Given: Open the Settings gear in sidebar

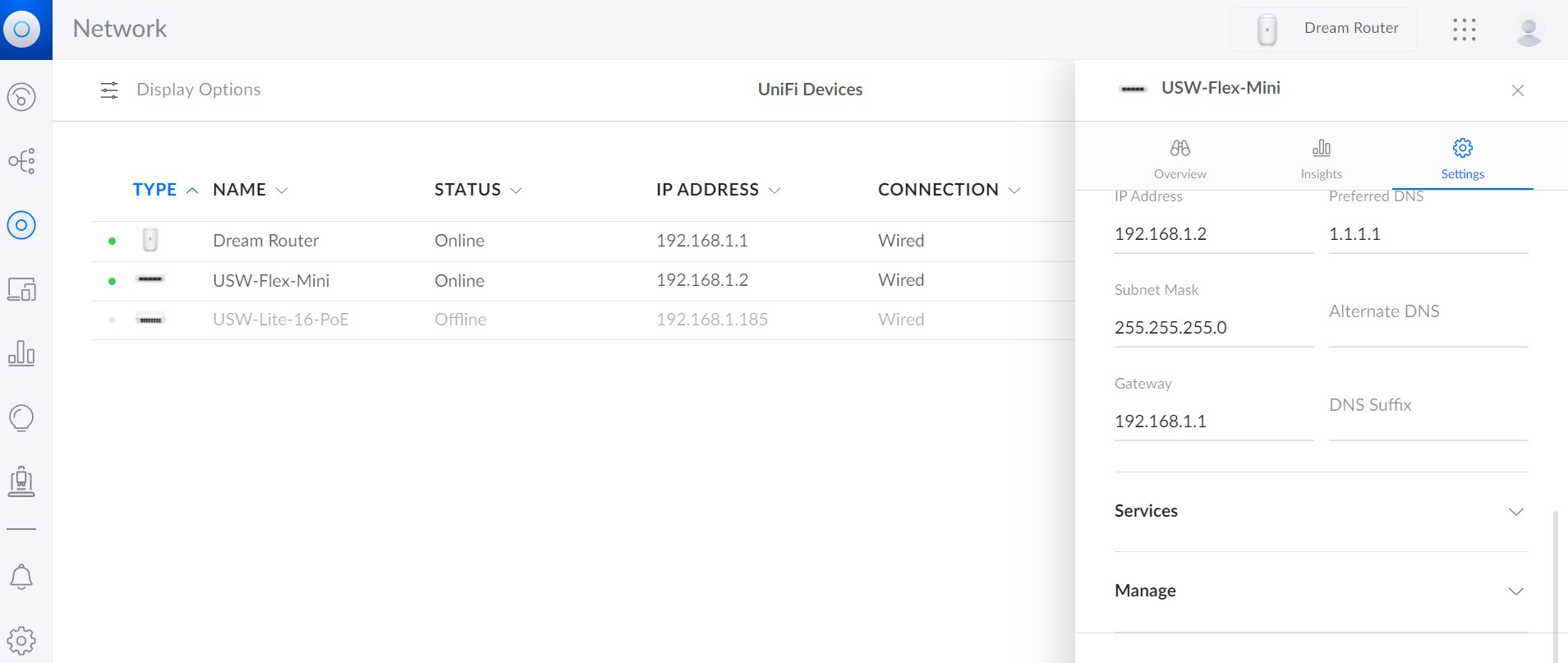Looking at the screenshot, I should [x=21, y=640].
